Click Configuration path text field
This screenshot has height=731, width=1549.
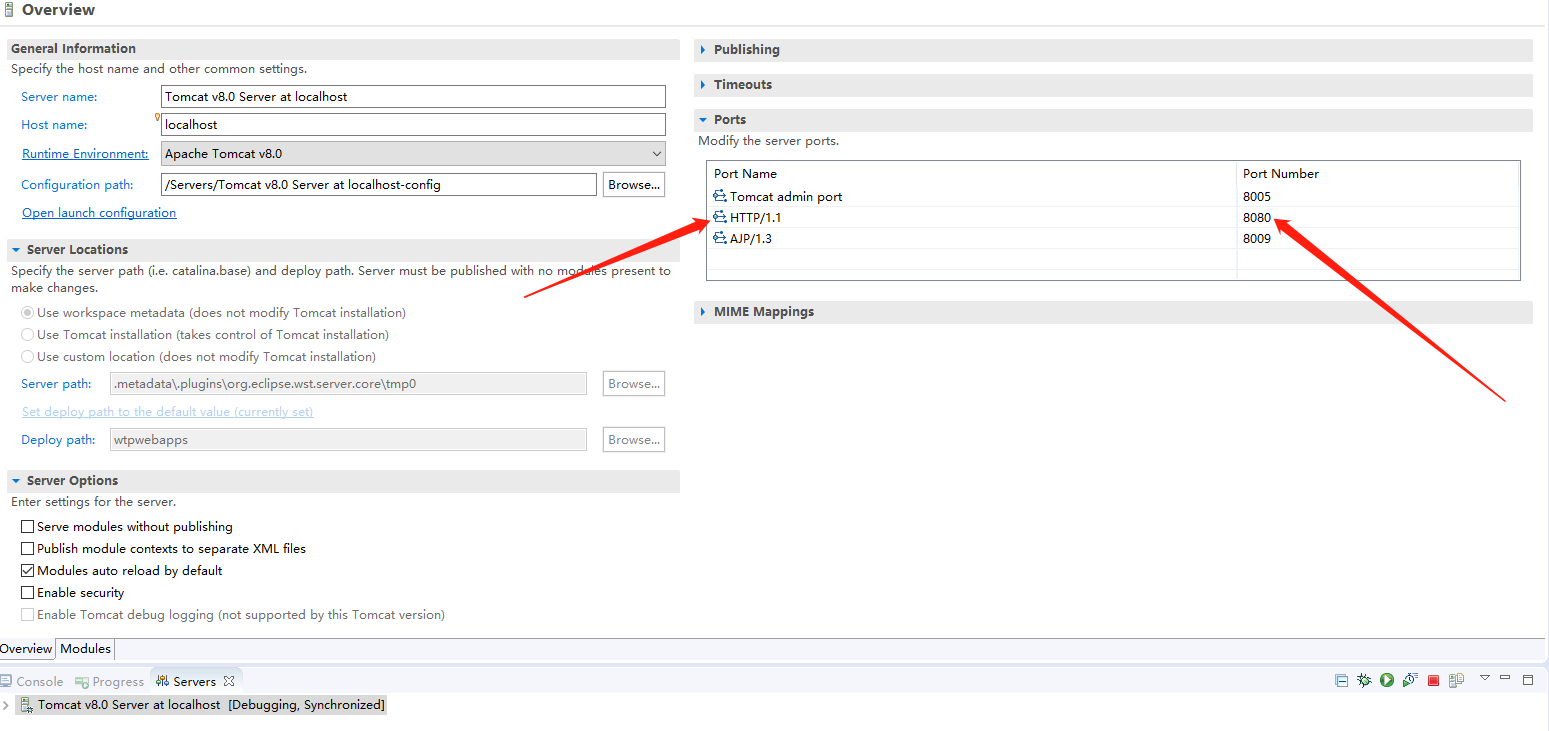click(x=379, y=184)
